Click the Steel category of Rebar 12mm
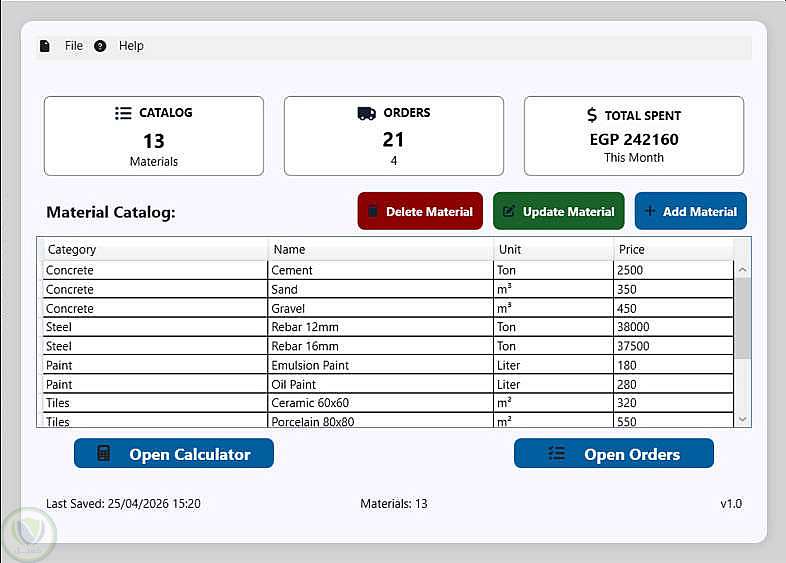 coord(155,327)
